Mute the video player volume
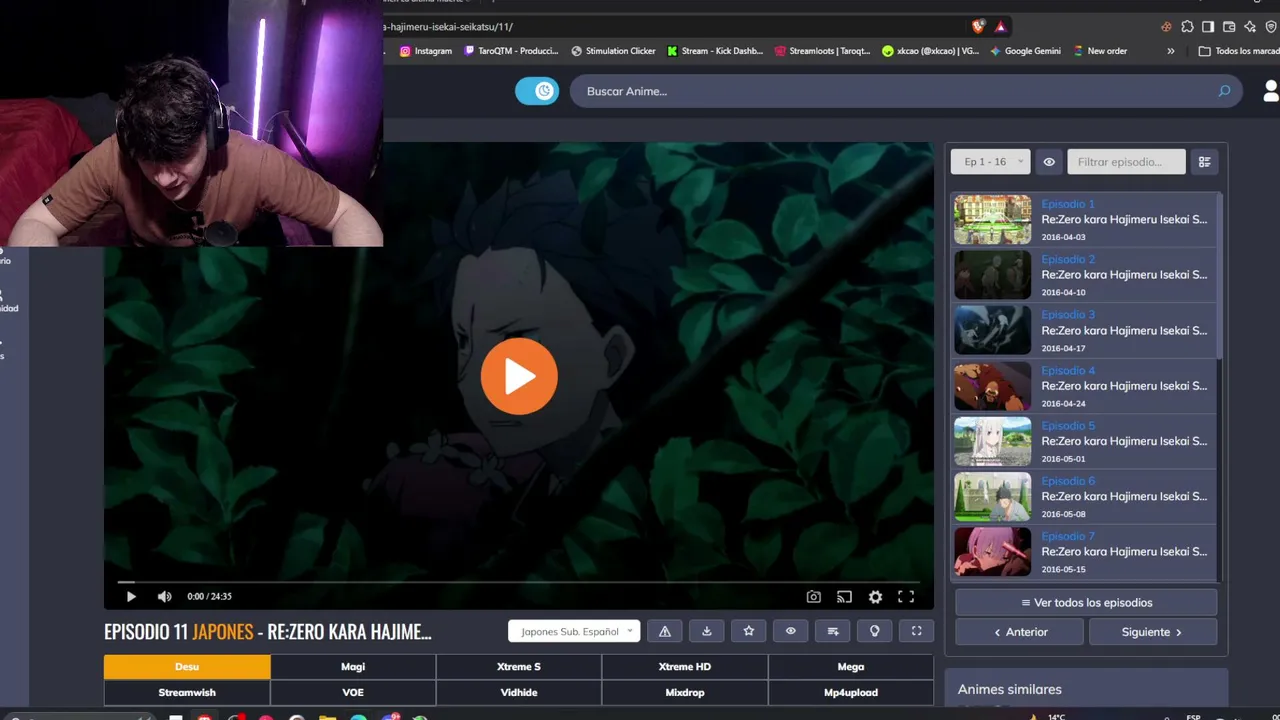This screenshot has height=720, width=1280. pos(165,597)
